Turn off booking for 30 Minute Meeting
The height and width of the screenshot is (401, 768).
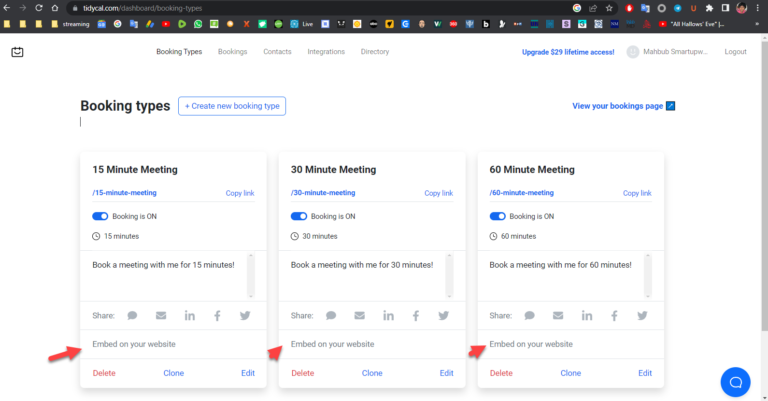[299, 216]
